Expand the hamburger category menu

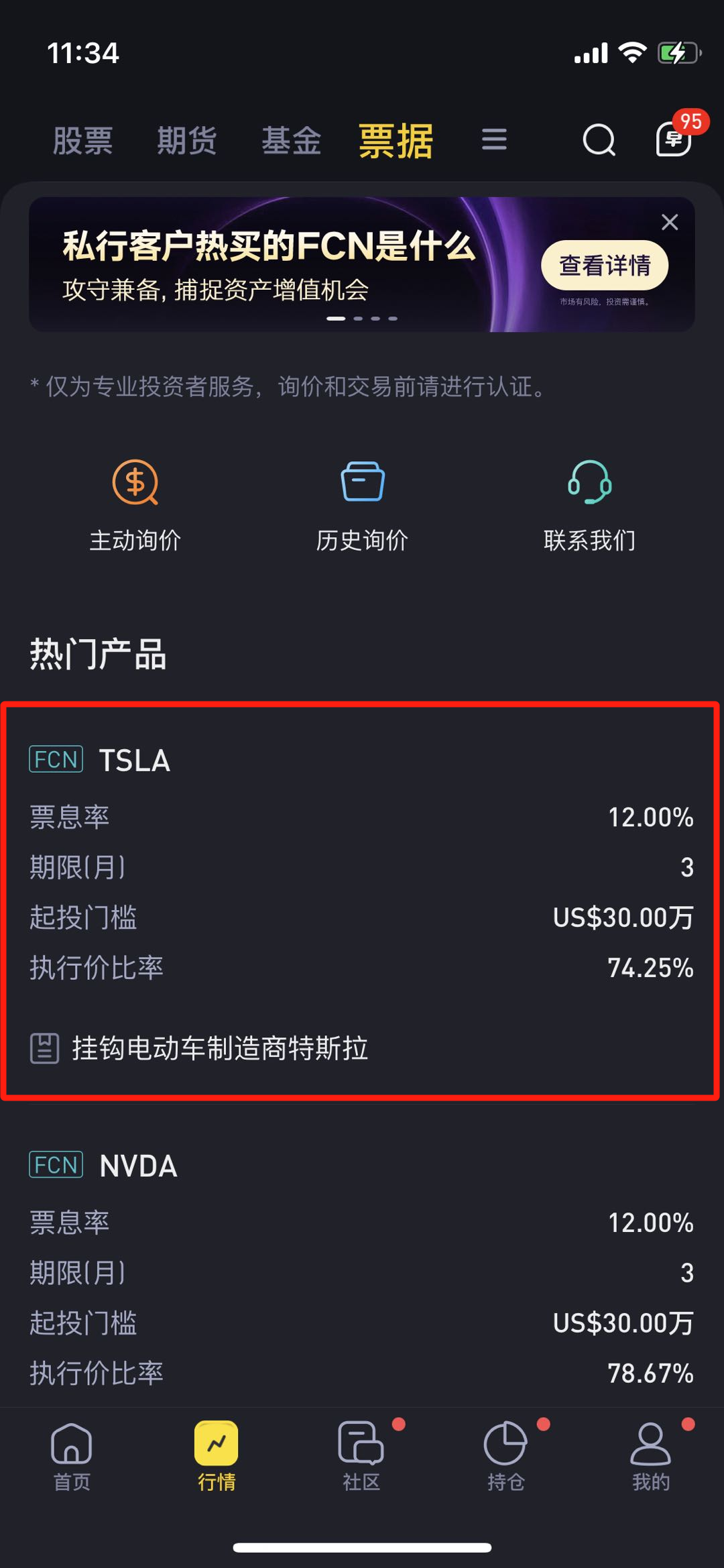[494, 139]
